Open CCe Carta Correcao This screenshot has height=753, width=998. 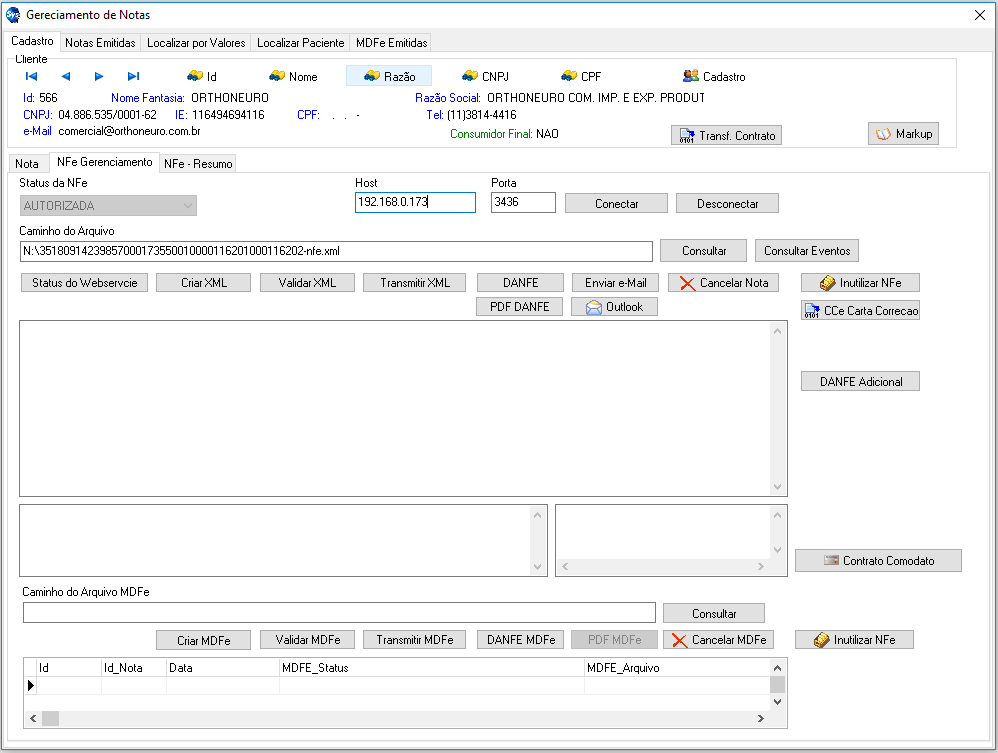[x=860, y=311]
